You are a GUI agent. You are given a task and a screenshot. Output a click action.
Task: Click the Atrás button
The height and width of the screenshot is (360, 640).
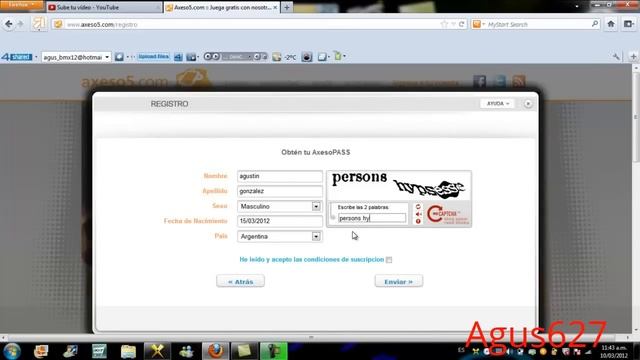coord(240,281)
